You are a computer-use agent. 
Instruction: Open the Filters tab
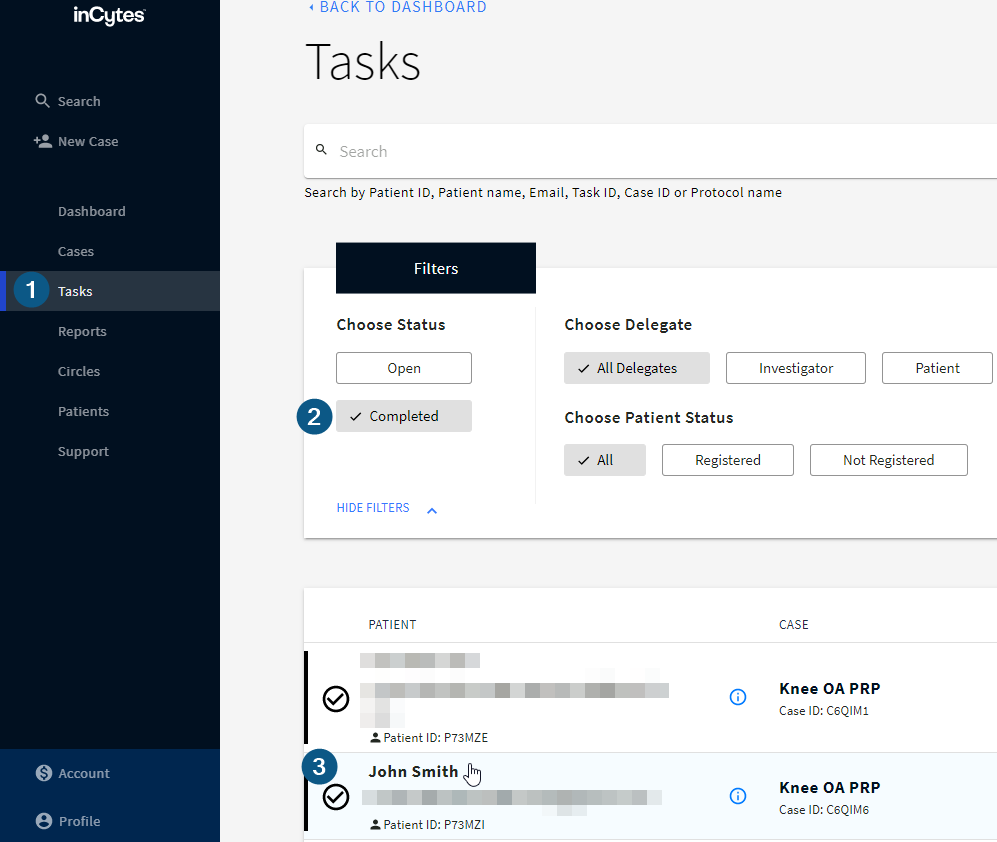(x=436, y=268)
